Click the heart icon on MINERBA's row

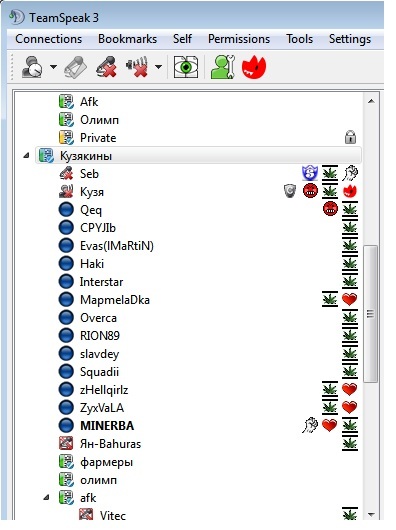point(329,425)
